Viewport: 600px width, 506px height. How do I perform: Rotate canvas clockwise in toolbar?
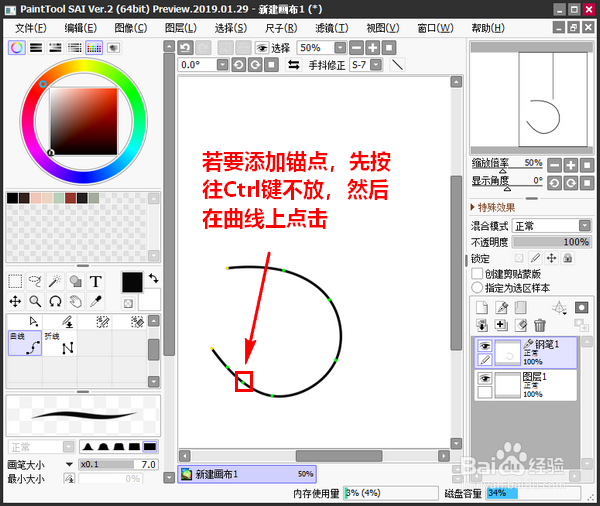pyautogui.click(x=255, y=65)
